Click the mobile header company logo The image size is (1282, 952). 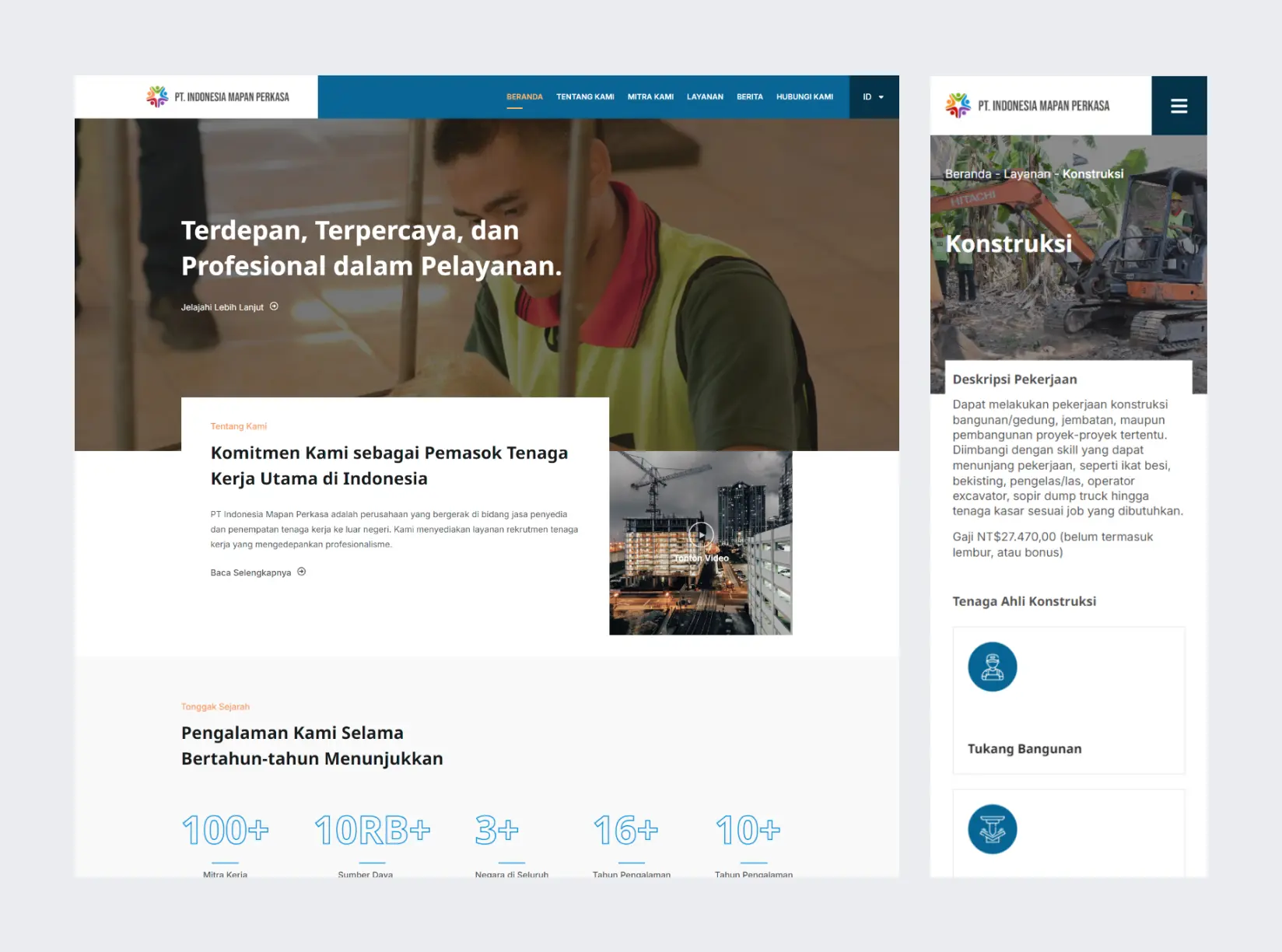pyautogui.click(x=1028, y=106)
